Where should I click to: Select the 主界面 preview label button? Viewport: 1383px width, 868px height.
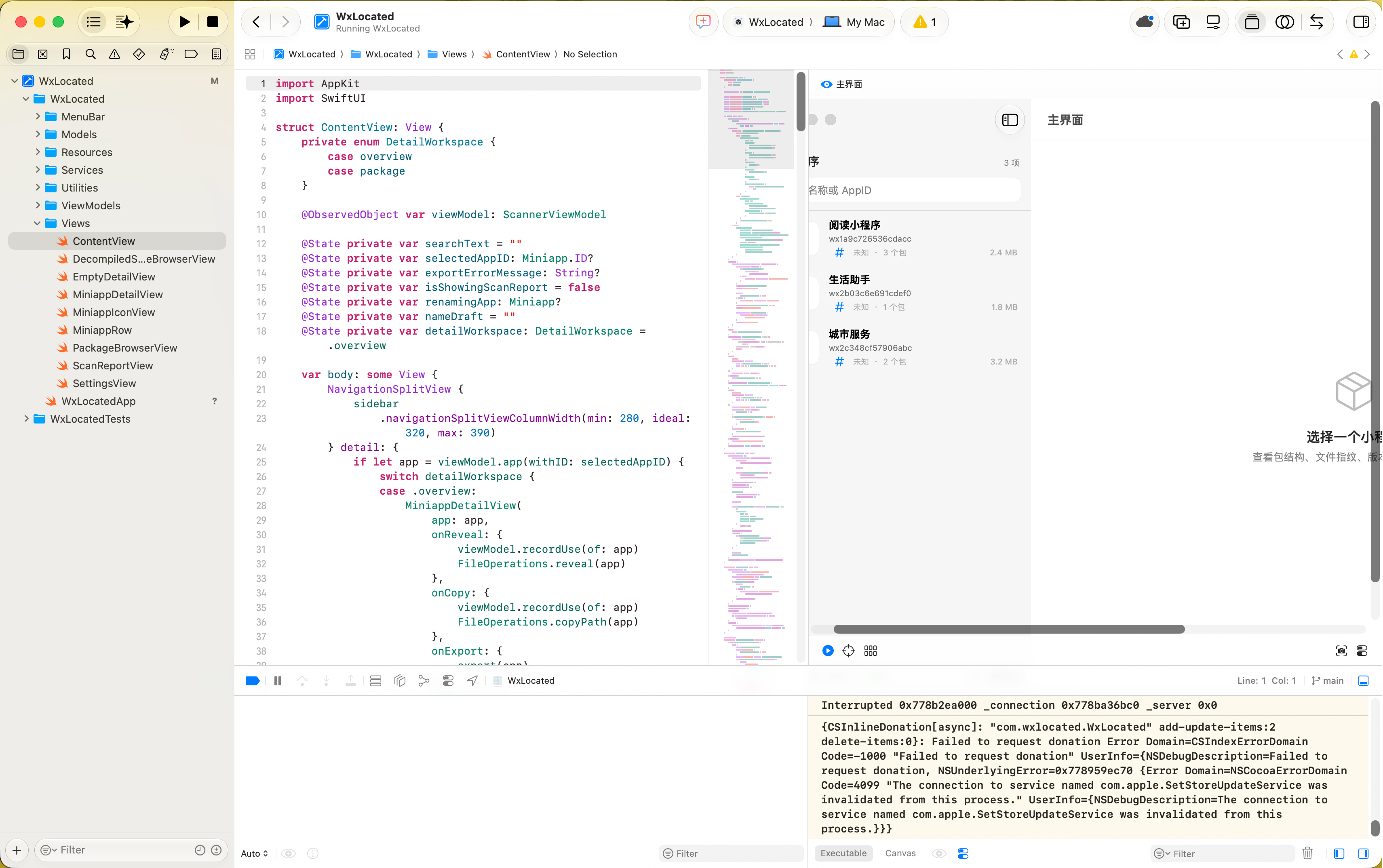pyautogui.click(x=841, y=84)
